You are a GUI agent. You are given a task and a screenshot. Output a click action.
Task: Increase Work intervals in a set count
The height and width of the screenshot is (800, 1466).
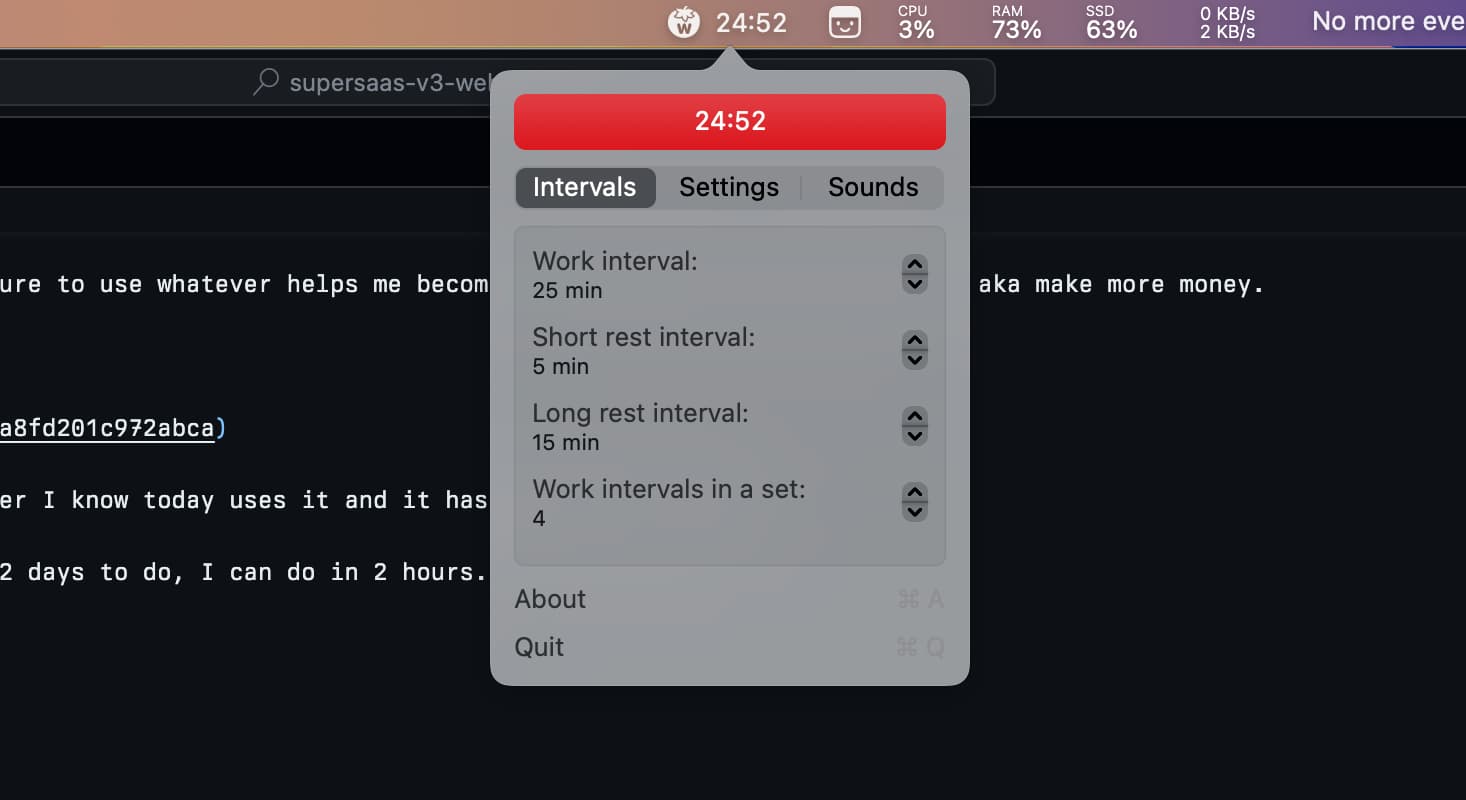[x=914, y=493]
